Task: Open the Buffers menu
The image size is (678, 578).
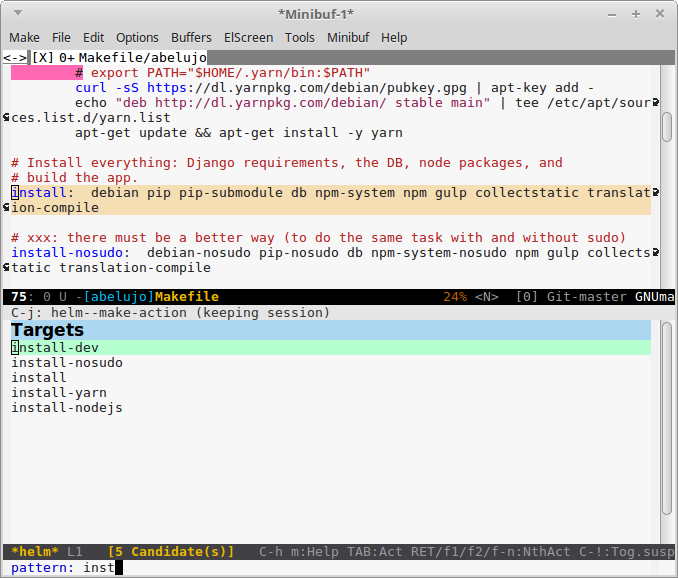Action: 191,37
